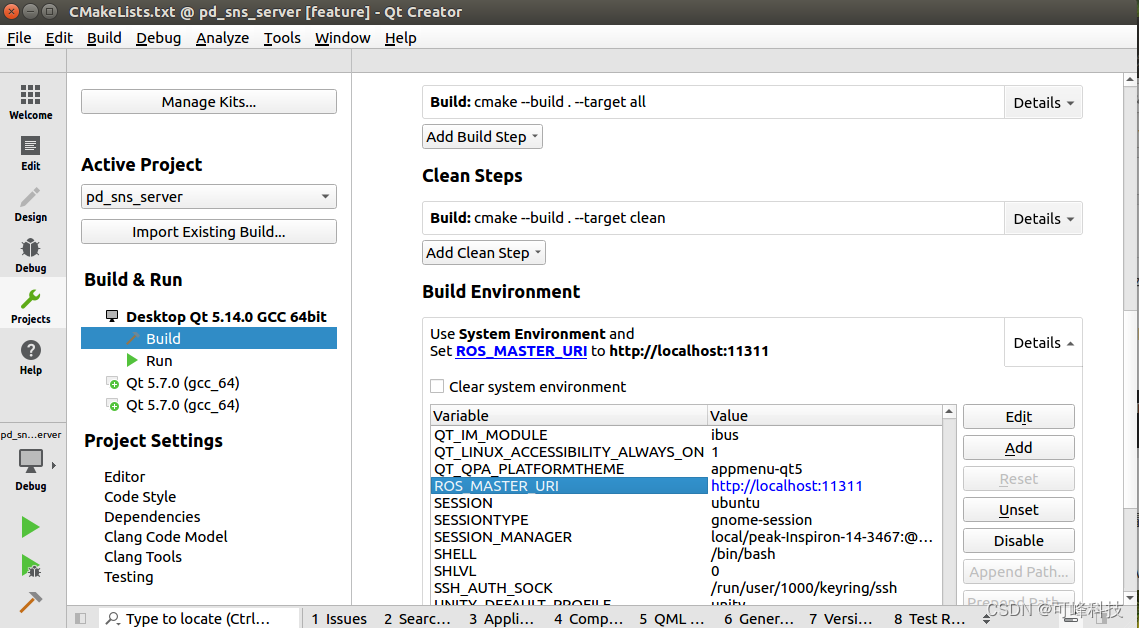Open the 7 Version Control pane
The image size is (1139, 628).
[840, 619]
